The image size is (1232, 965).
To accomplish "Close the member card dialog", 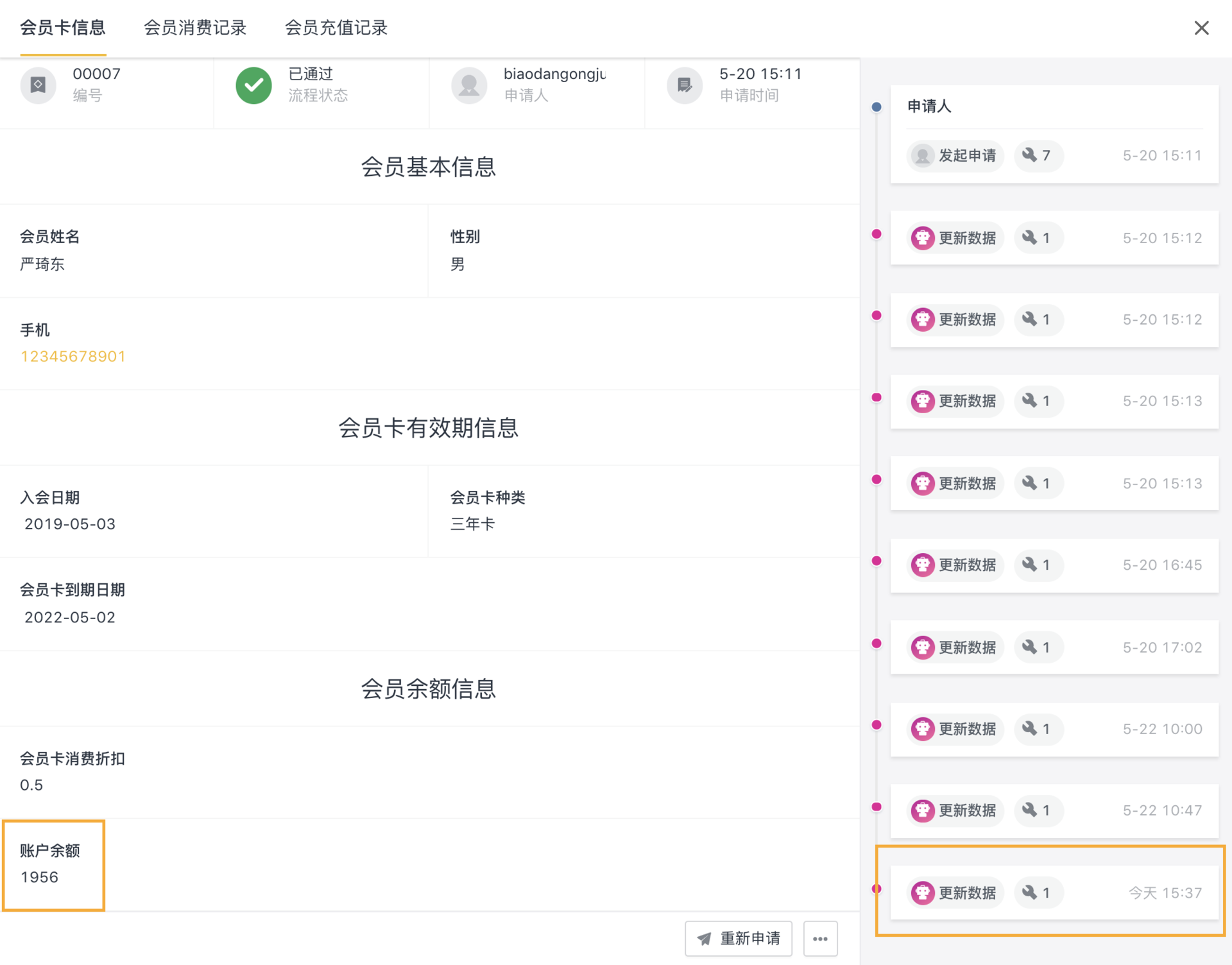I will click(1201, 28).
